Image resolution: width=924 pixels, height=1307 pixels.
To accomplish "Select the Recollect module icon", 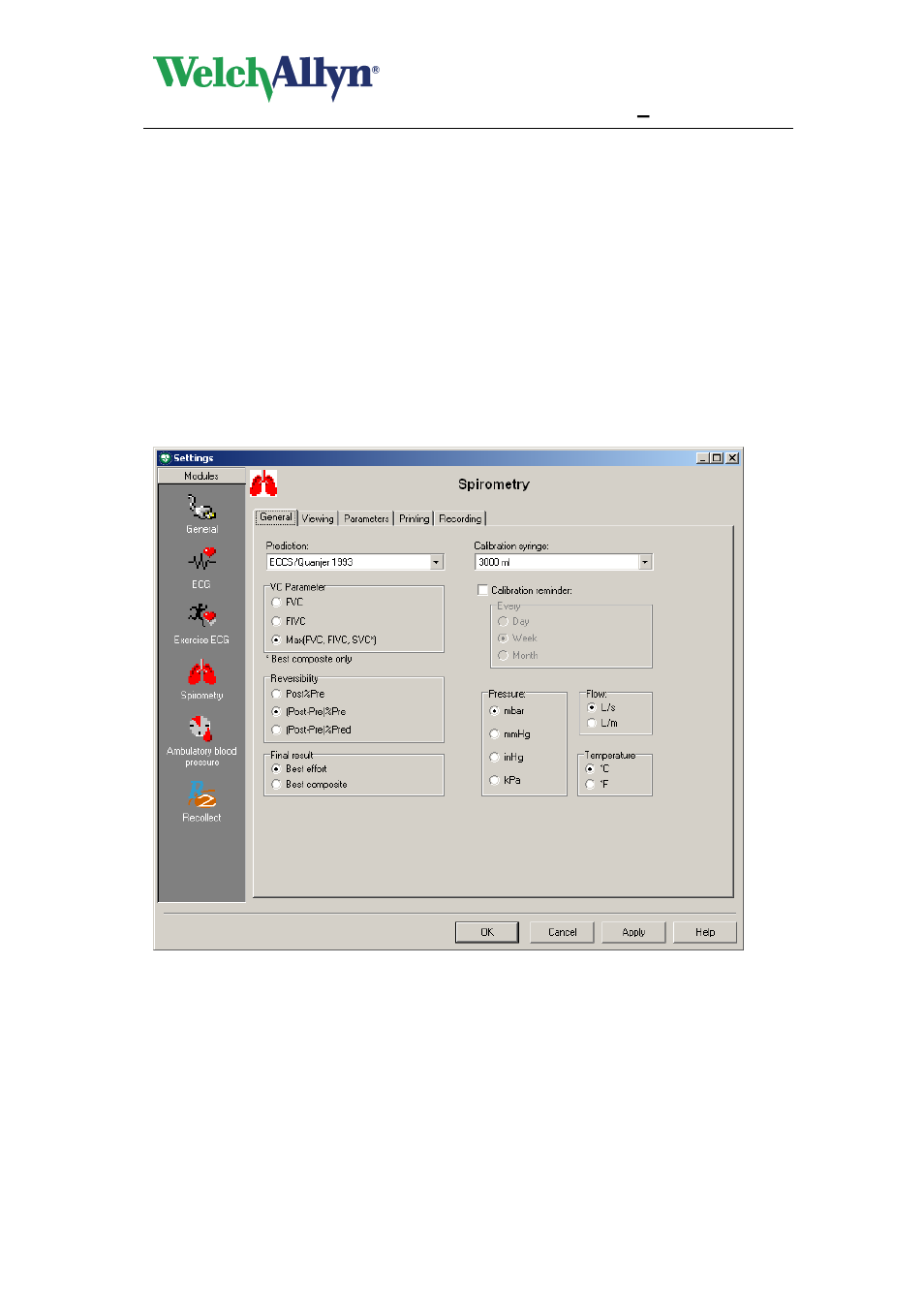I will click(201, 794).
